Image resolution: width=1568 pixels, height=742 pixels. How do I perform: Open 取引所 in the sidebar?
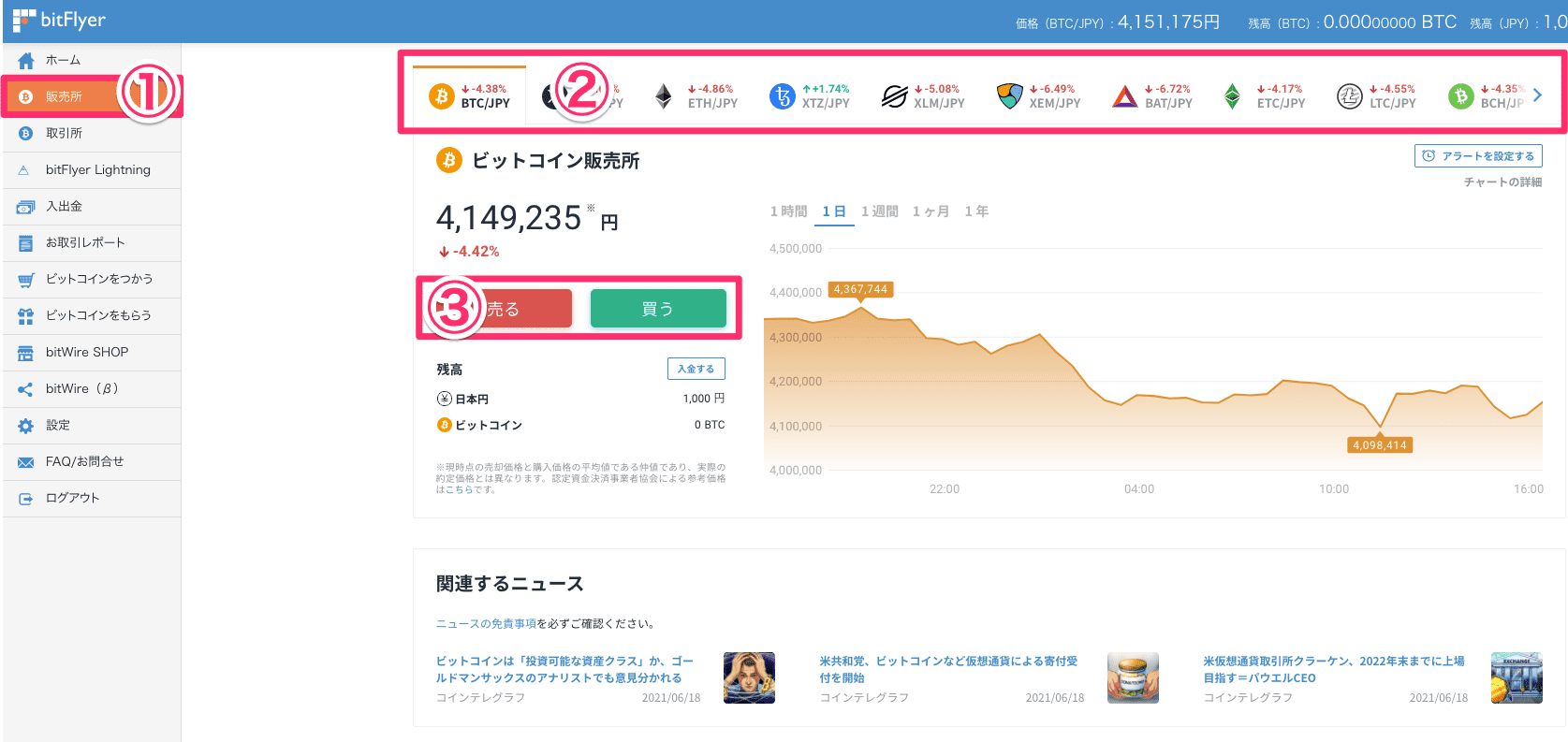92,133
